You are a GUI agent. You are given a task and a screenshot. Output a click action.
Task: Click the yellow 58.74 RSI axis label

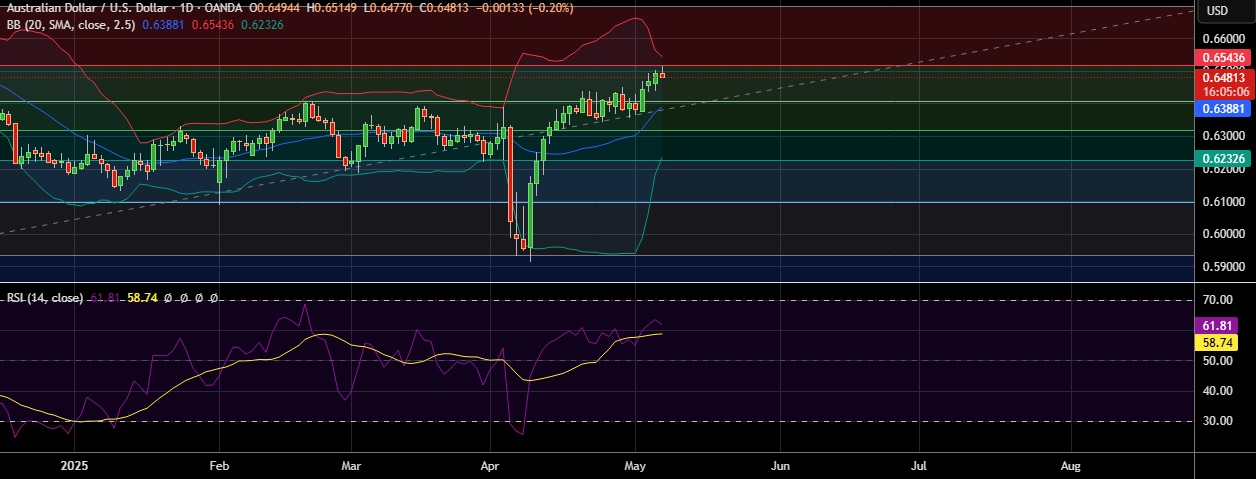pyautogui.click(x=1219, y=342)
